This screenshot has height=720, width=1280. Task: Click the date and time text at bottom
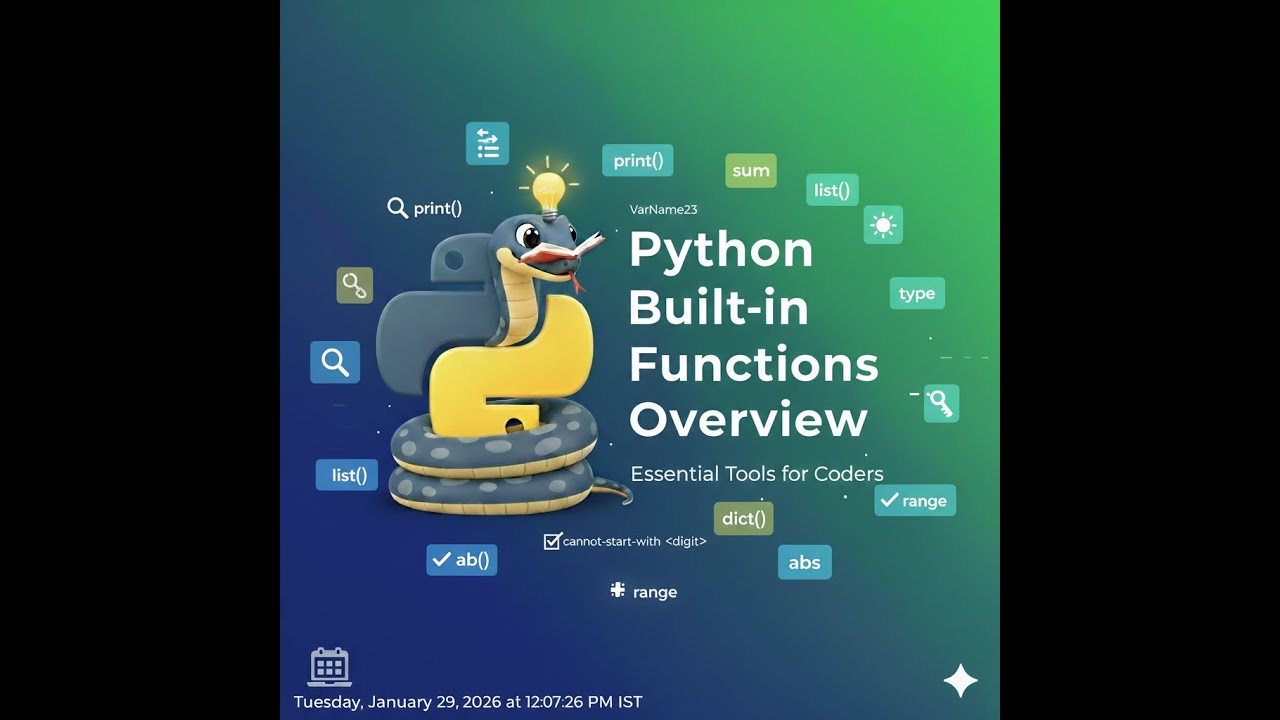468,702
